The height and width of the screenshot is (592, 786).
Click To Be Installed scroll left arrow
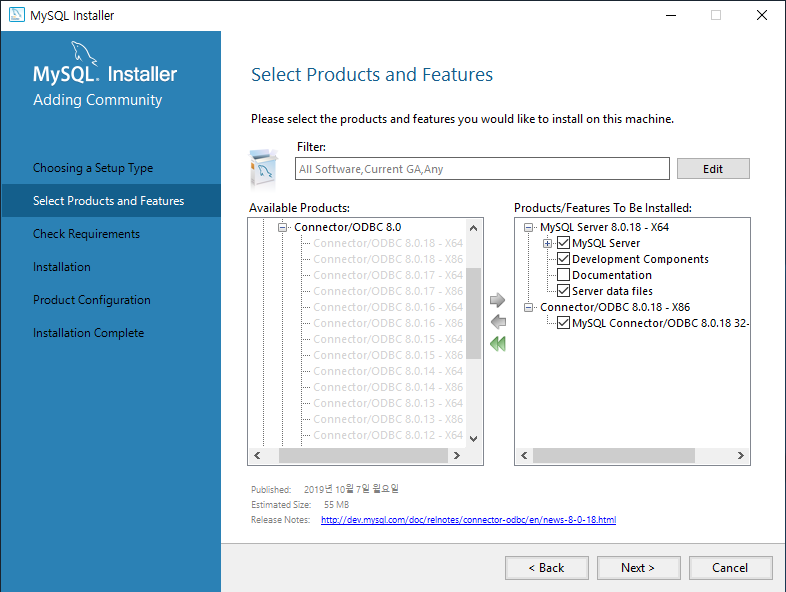tap(524, 456)
